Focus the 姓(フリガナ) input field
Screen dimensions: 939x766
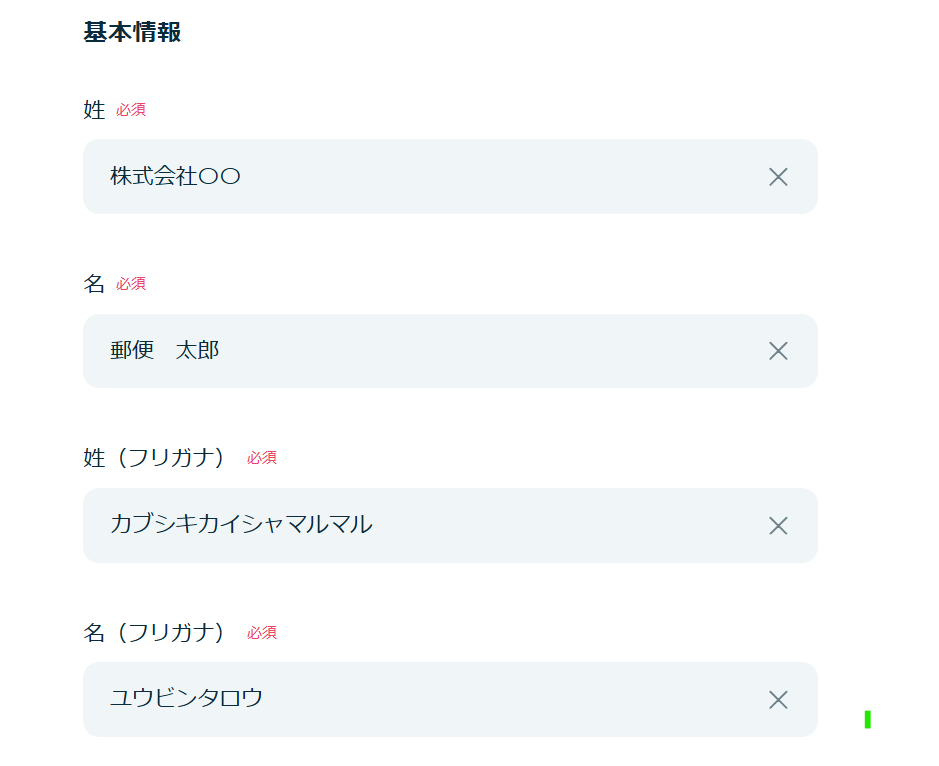pos(450,525)
